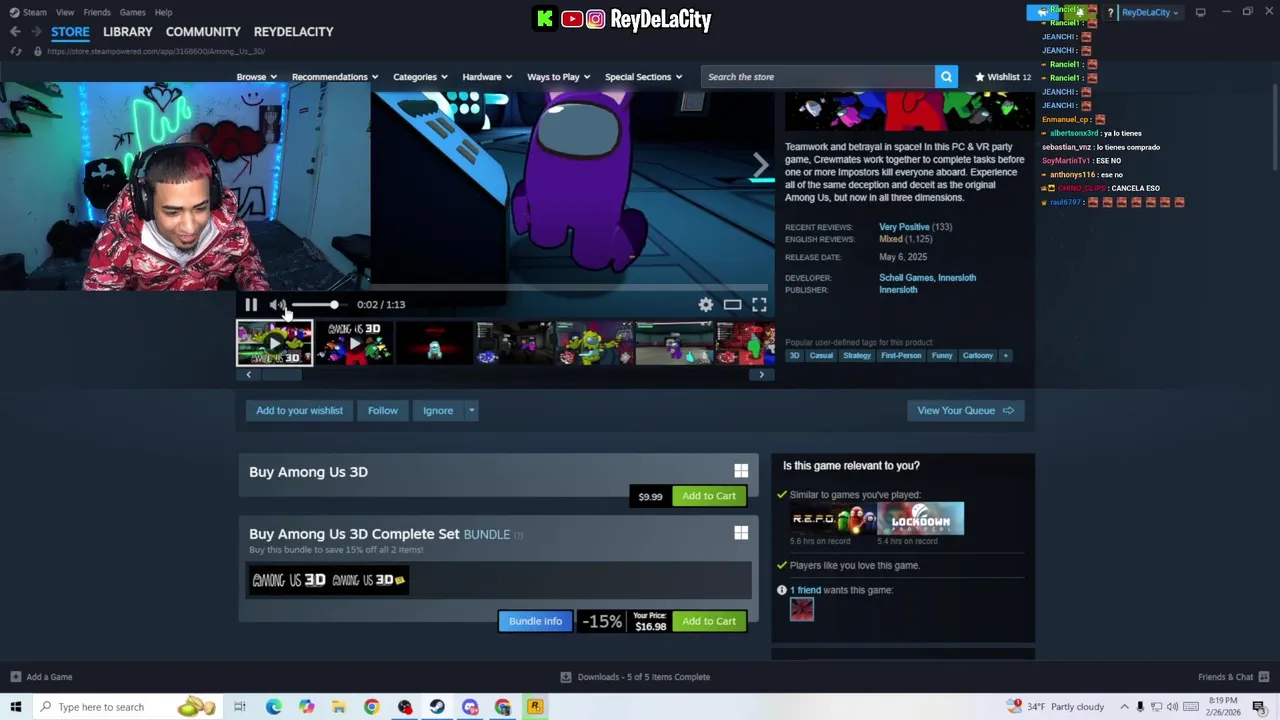Open the Games menu
This screenshot has width=1280, height=720.
point(132,12)
